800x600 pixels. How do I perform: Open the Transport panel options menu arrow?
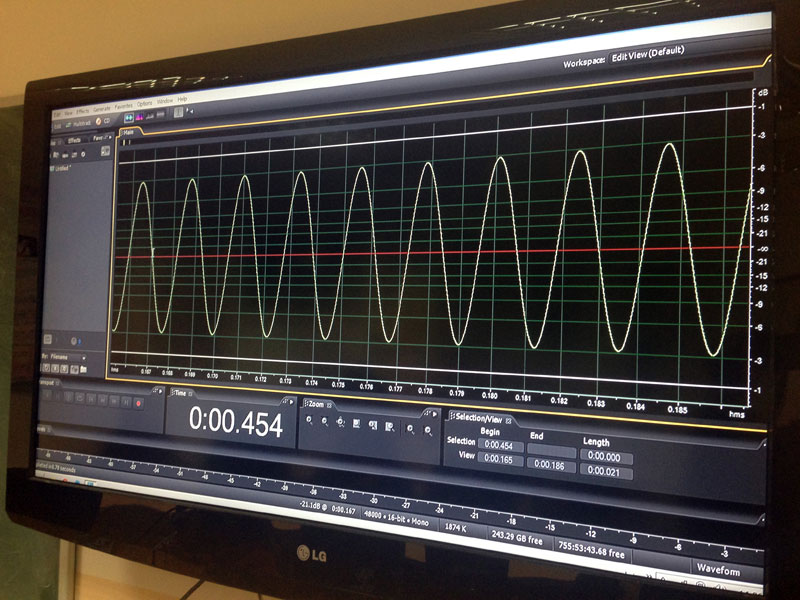(x=161, y=392)
